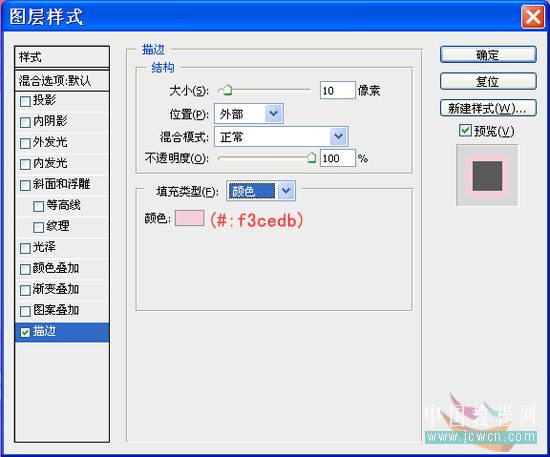550x457 pixels.
Task: Click the 不透明度 slider handle
Action: [311, 157]
